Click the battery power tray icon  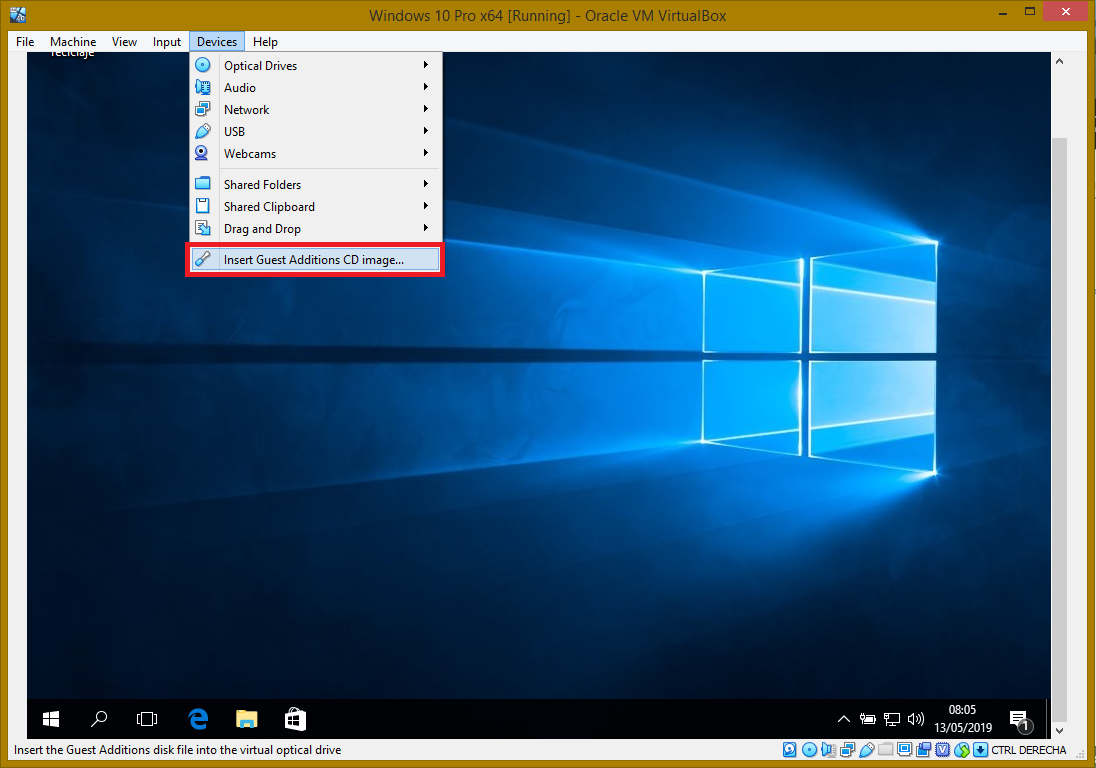867,718
